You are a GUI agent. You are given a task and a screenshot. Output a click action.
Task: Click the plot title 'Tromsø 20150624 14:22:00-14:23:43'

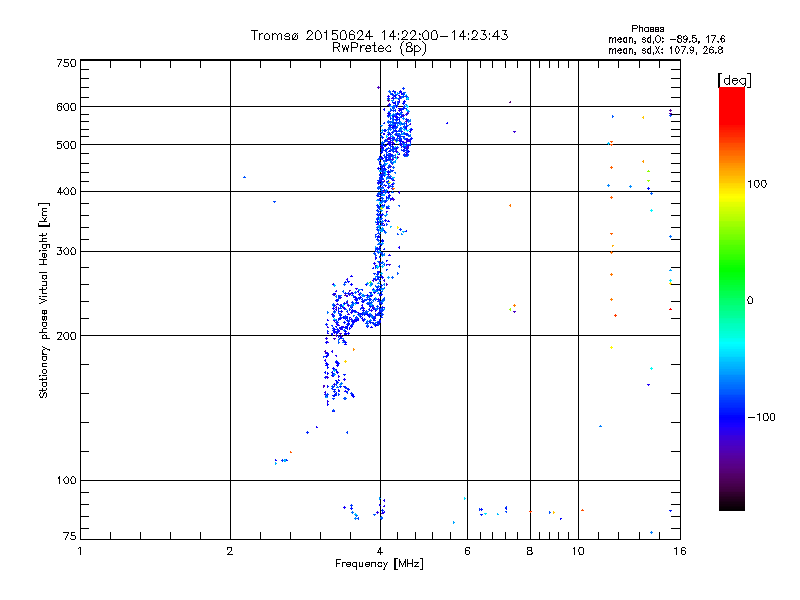coord(379,35)
